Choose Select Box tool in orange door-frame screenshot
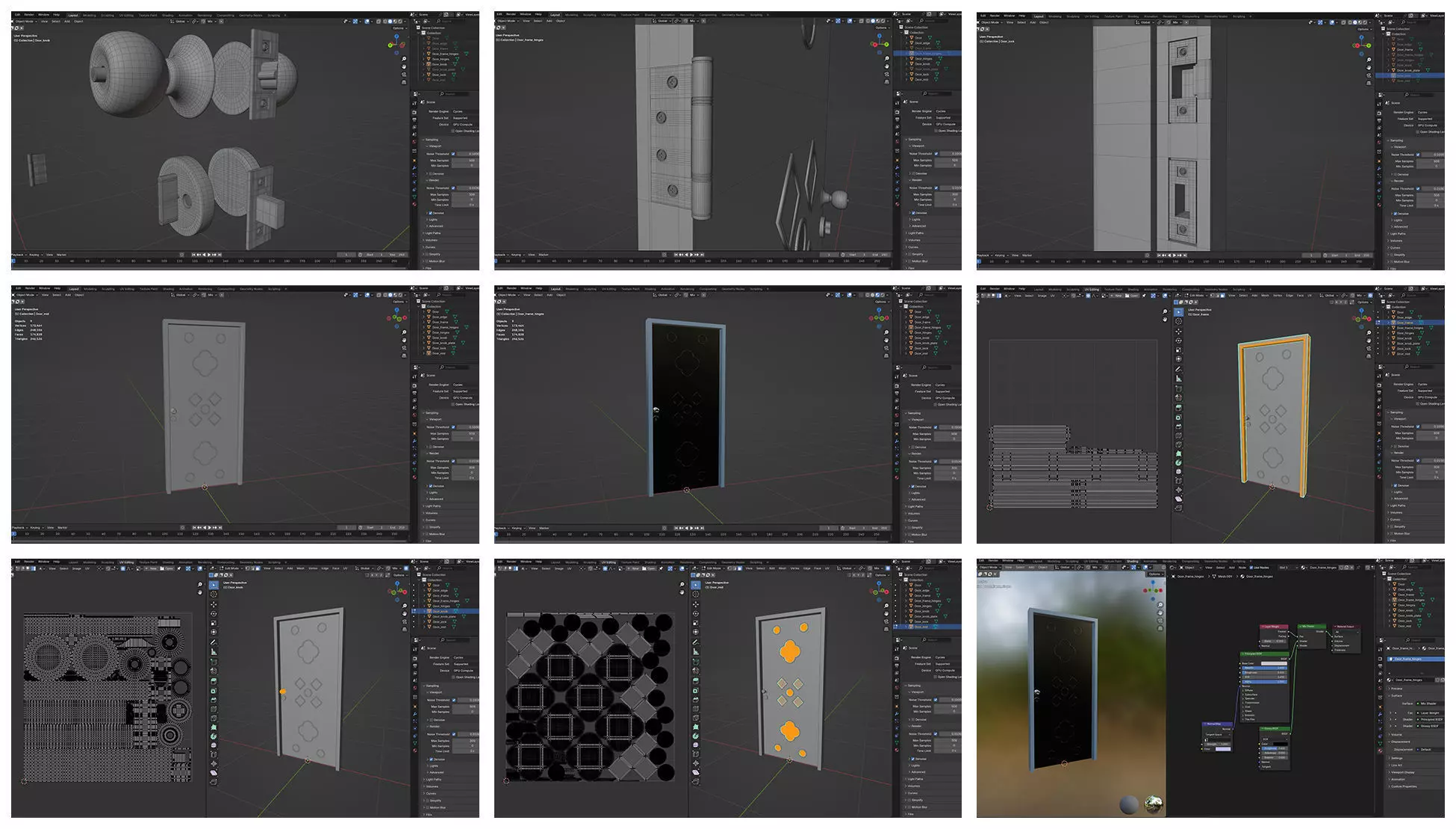1456x829 pixels. click(1179, 312)
